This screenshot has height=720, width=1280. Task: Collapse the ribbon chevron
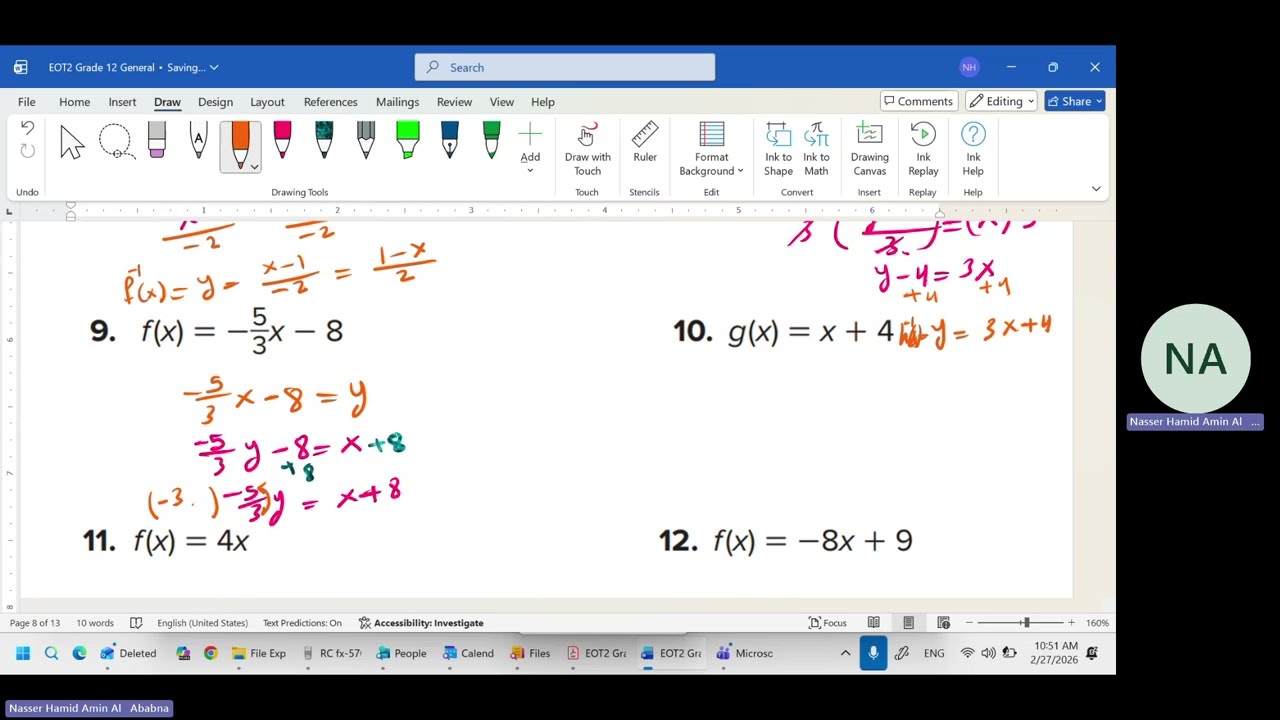[1096, 189]
